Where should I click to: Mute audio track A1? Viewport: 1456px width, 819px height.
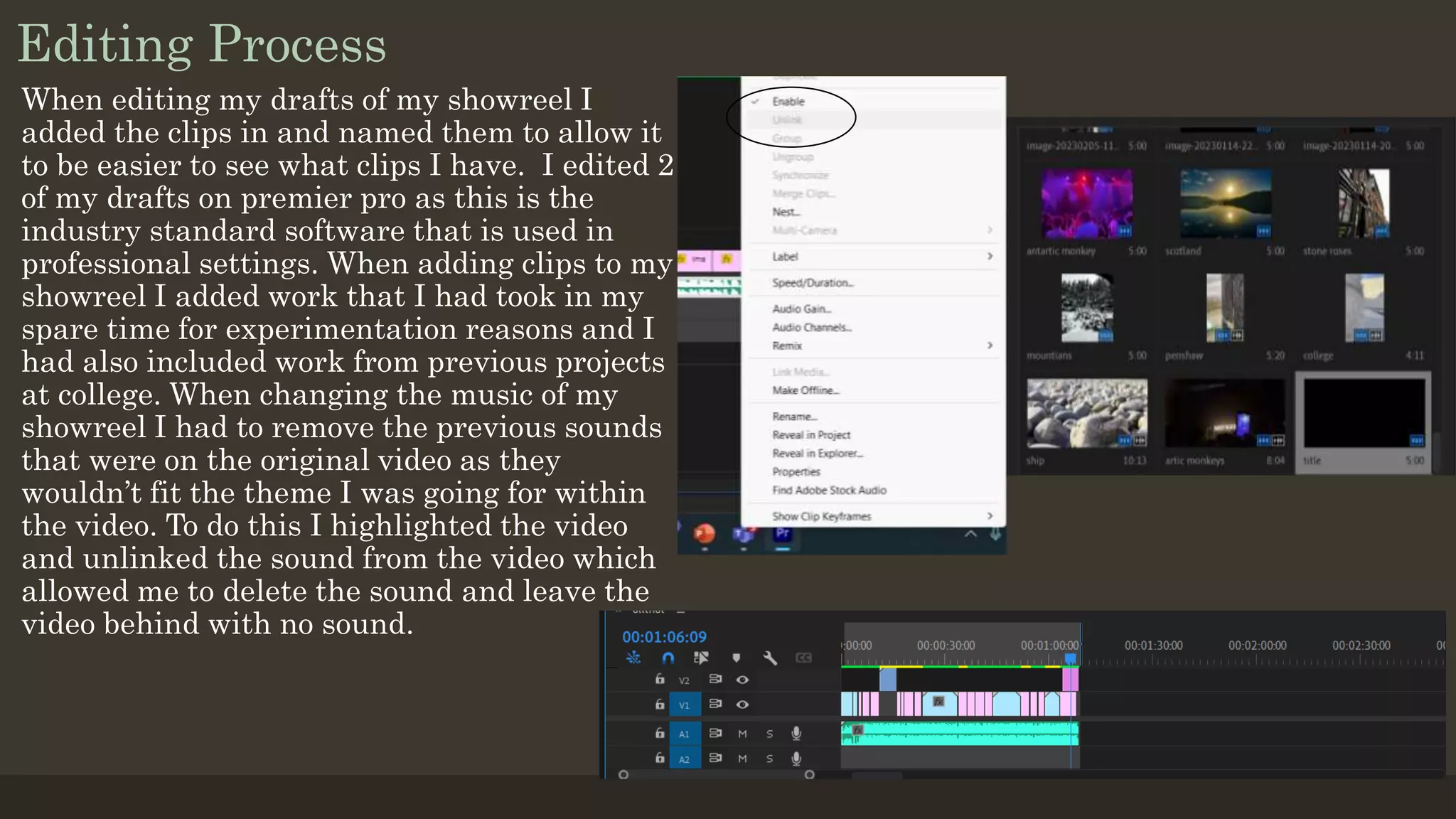742,734
